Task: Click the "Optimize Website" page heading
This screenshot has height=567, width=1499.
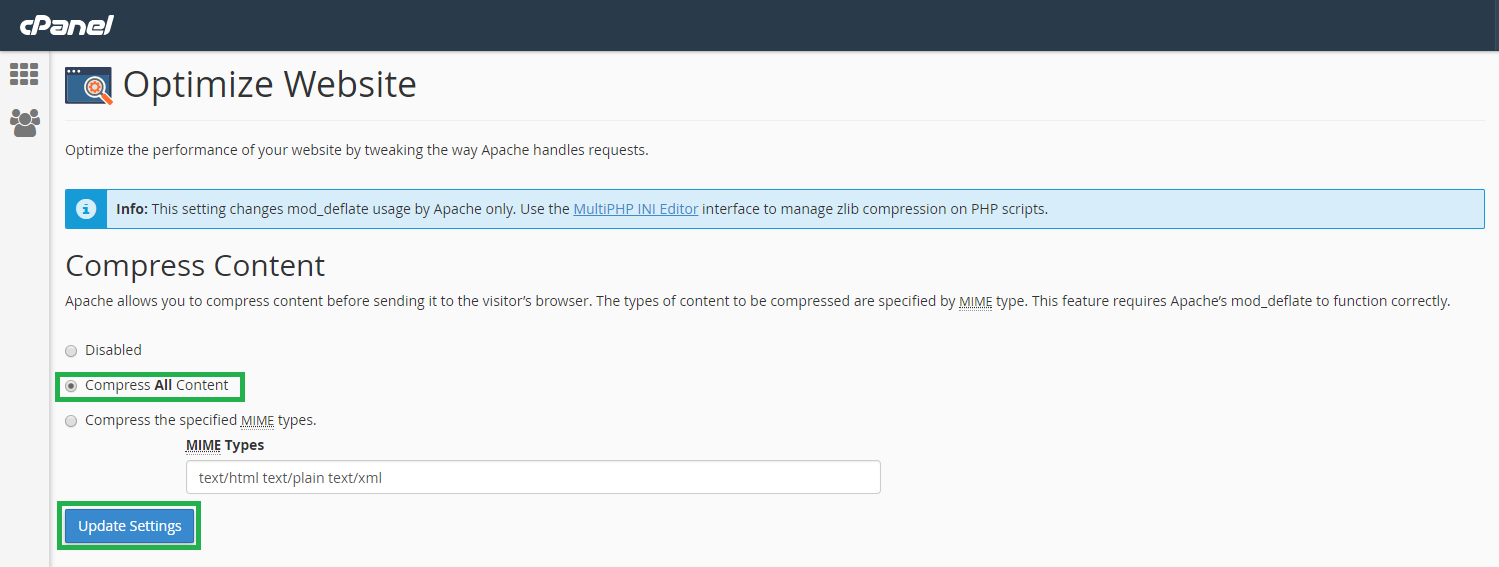Action: [269, 84]
